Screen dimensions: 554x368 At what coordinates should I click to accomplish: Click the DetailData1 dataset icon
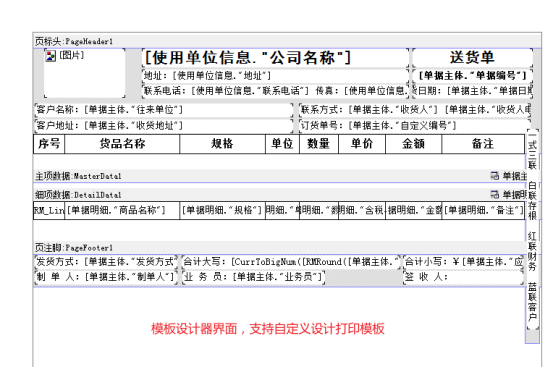tap(495, 194)
